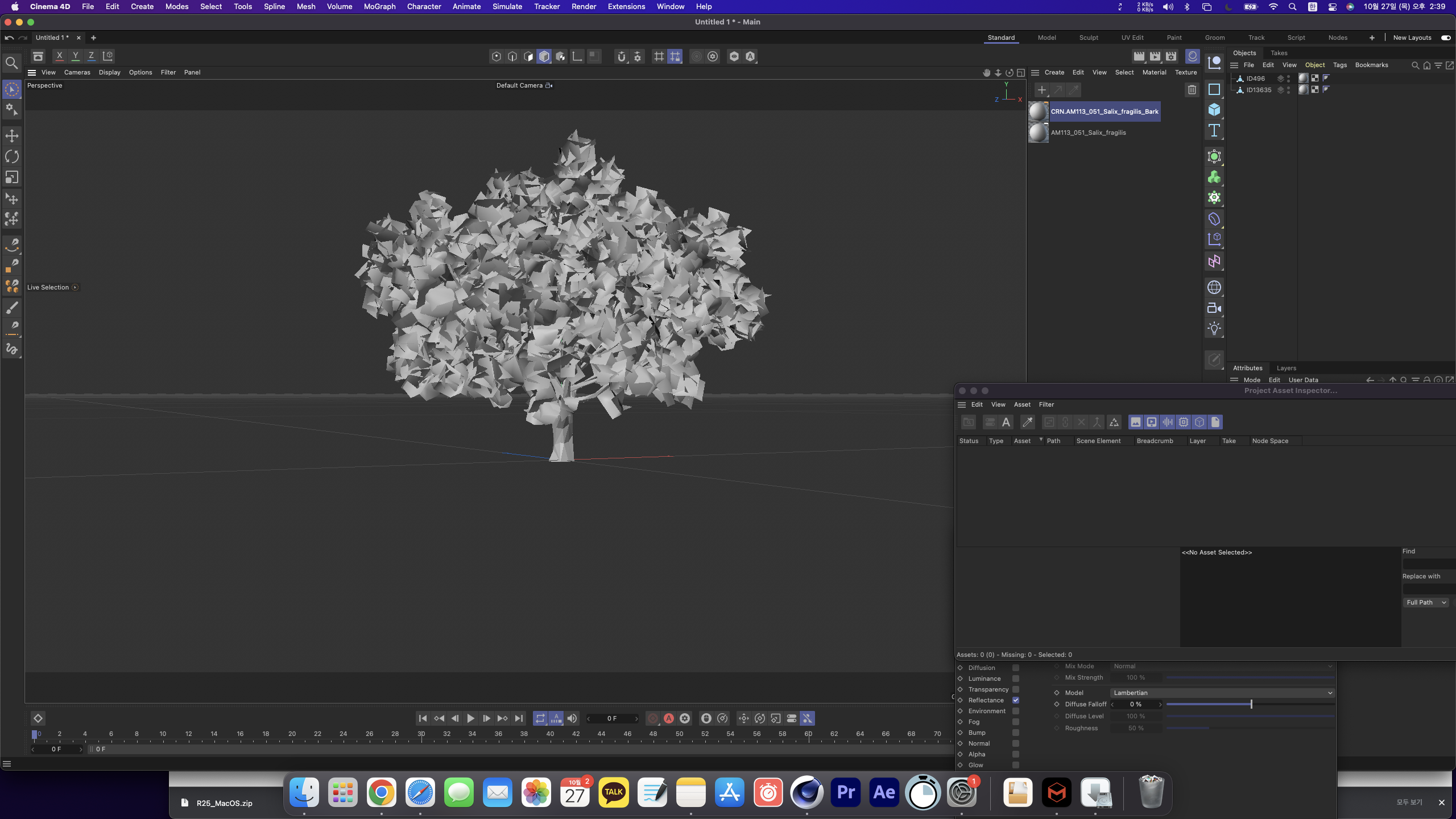
Task: Toggle Luminance channel checkbox
Action: 1016,679
